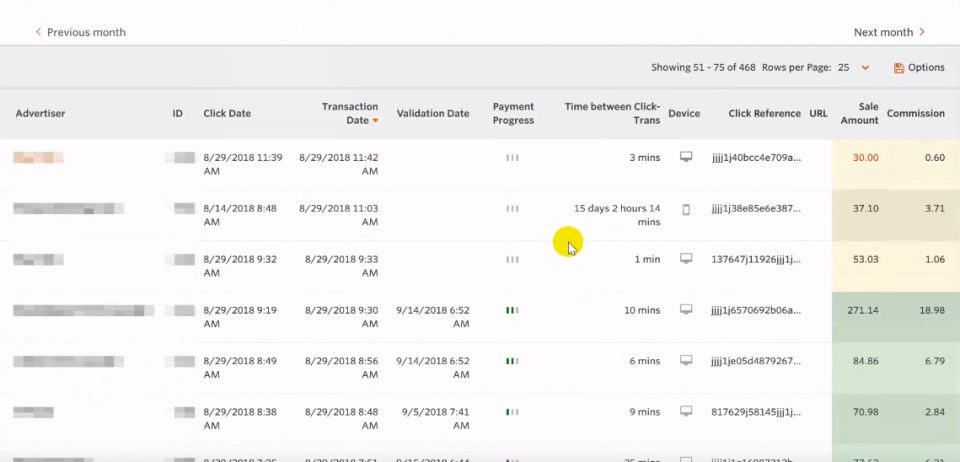Sort by ID column header
The image size is (960, 462).
[x=178, y=113]
